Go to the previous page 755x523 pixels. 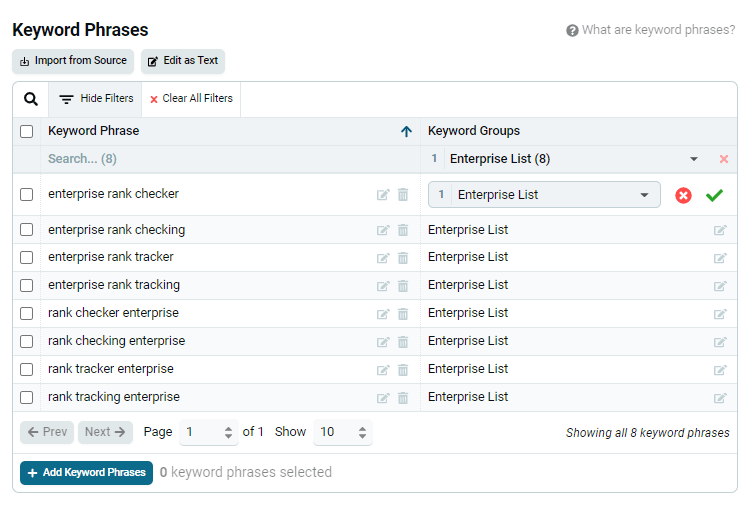coord(47,432)
